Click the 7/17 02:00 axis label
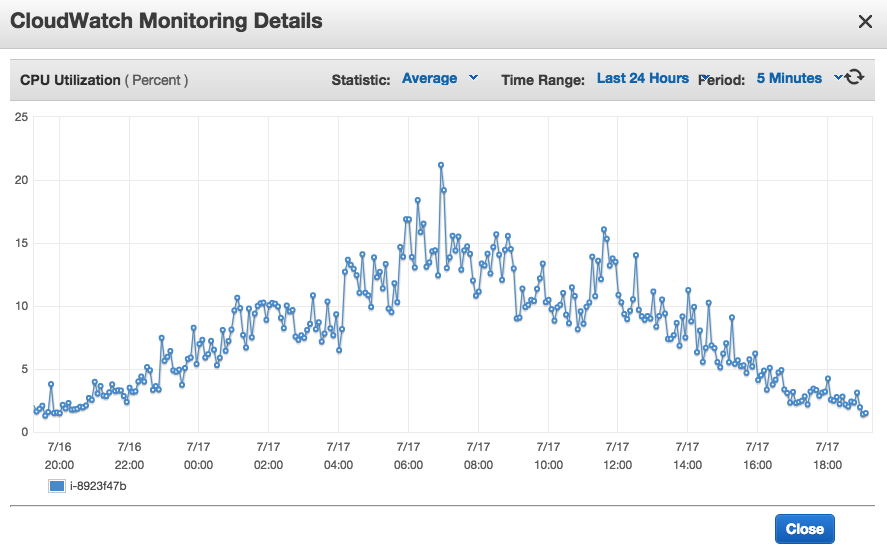This screenshot has width=887, height=553. (268, 456)
